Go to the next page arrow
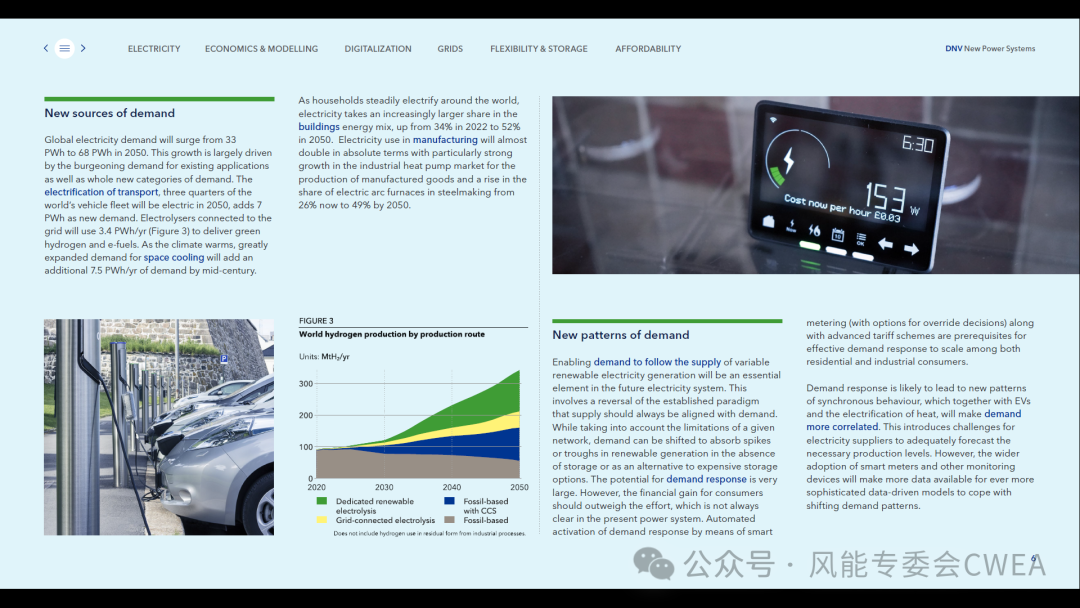The image size is (1080, 608). [83, 48]
